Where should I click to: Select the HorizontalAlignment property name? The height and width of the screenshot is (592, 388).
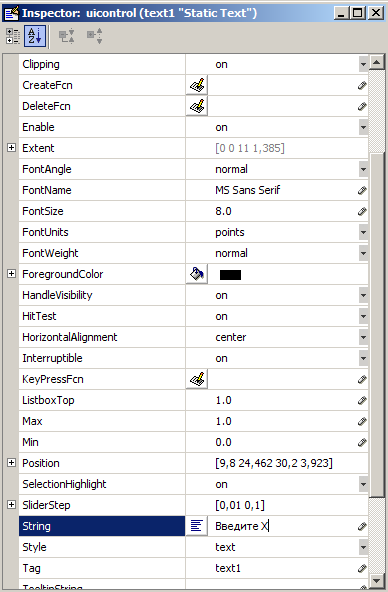[70, 337]
